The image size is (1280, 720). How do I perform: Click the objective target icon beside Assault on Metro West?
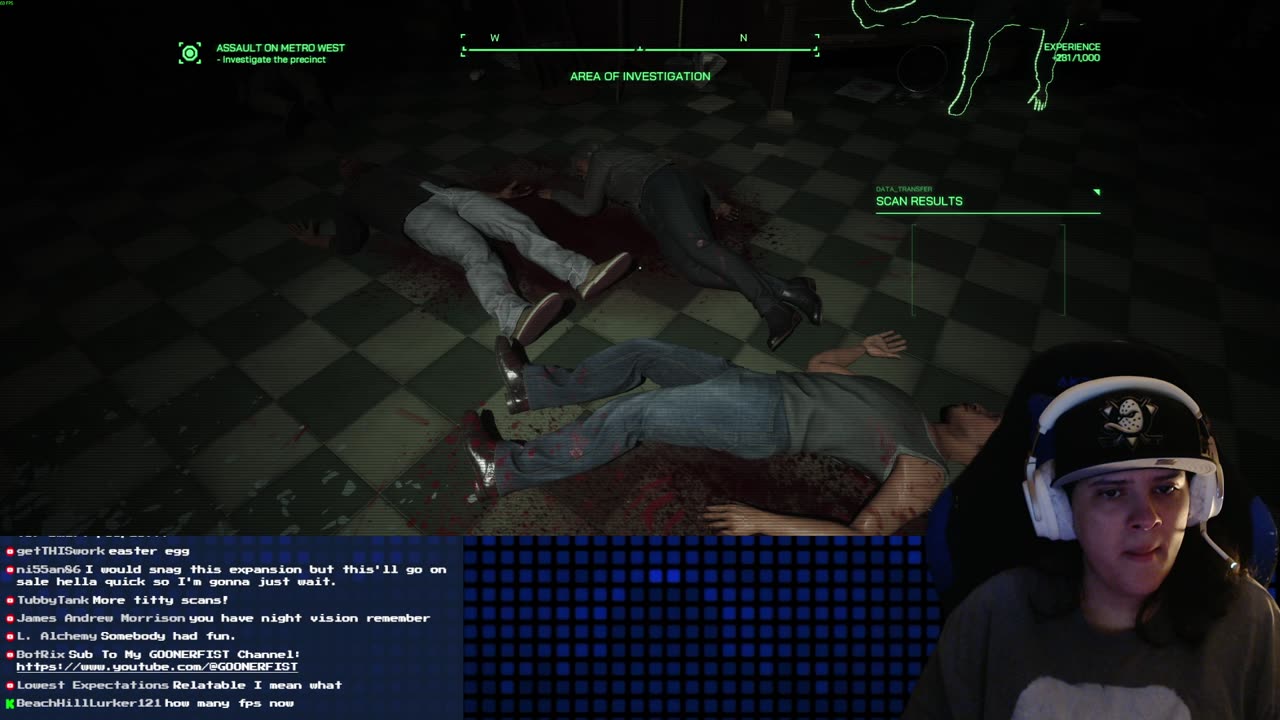pyautogui.click(x=189, y=53)
